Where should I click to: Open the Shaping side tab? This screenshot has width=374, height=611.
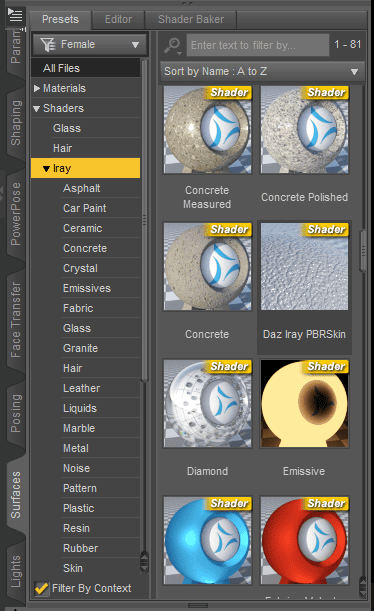coord(16,123)
